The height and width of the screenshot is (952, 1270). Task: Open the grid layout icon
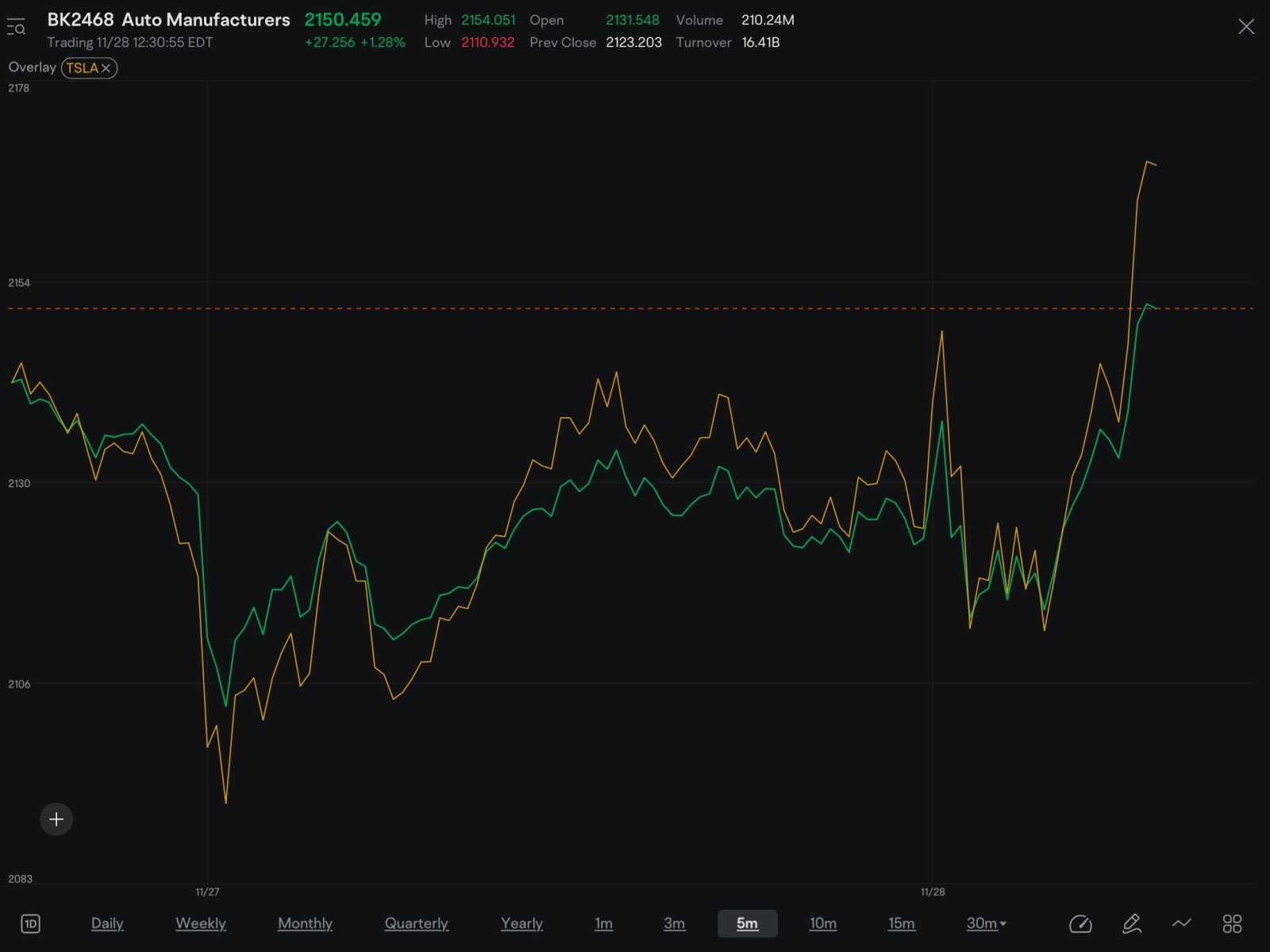[x=1232, y=923]
